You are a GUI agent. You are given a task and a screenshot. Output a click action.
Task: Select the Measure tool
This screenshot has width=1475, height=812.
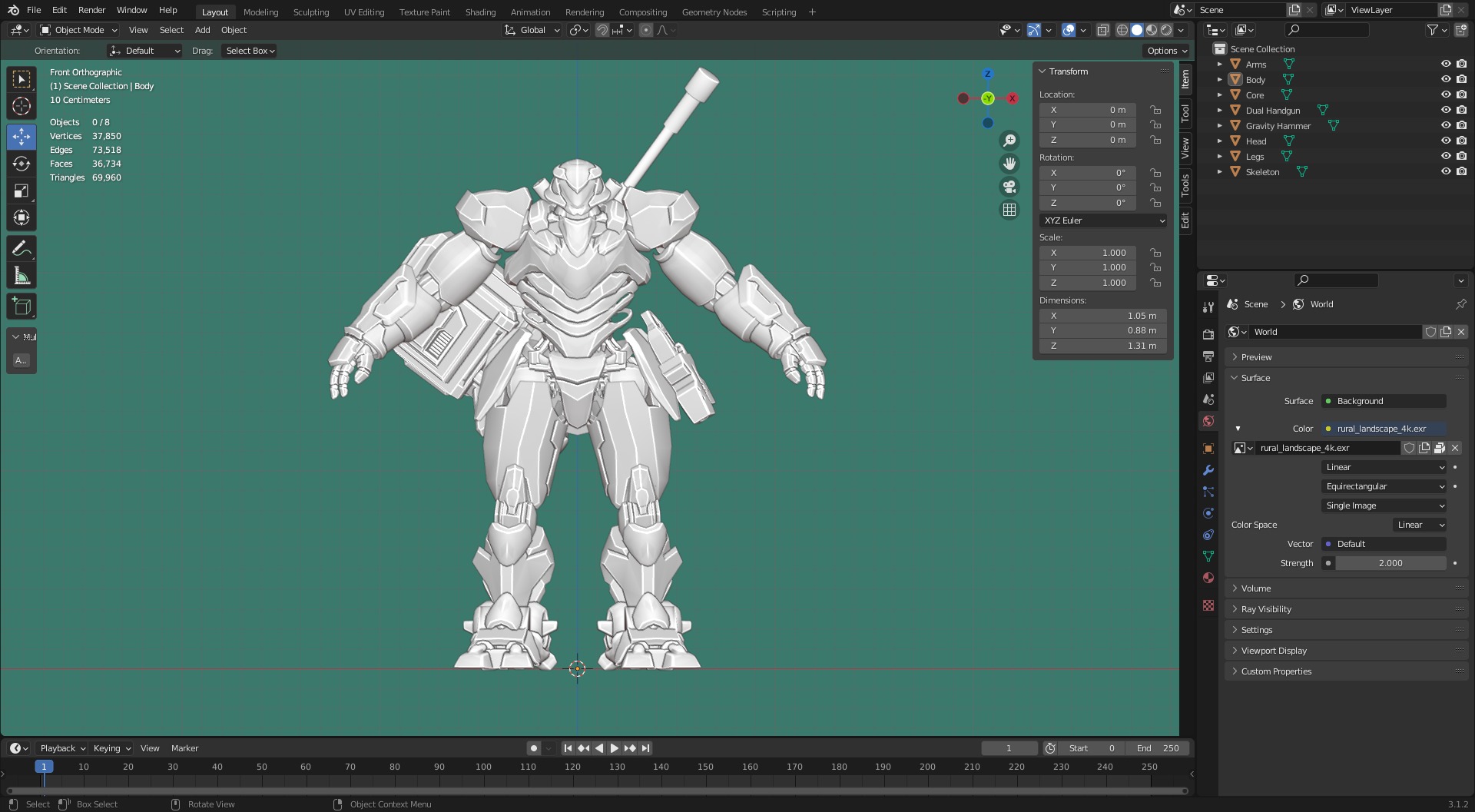22,276
